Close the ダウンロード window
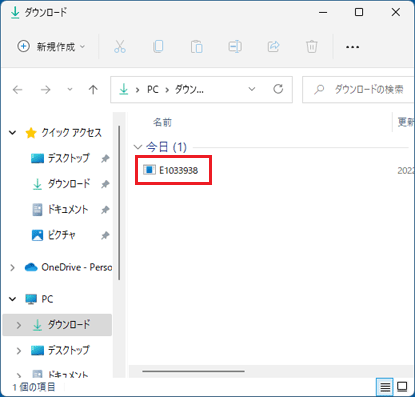Viewport: 415px width, 397px height. tap(396, 12)
